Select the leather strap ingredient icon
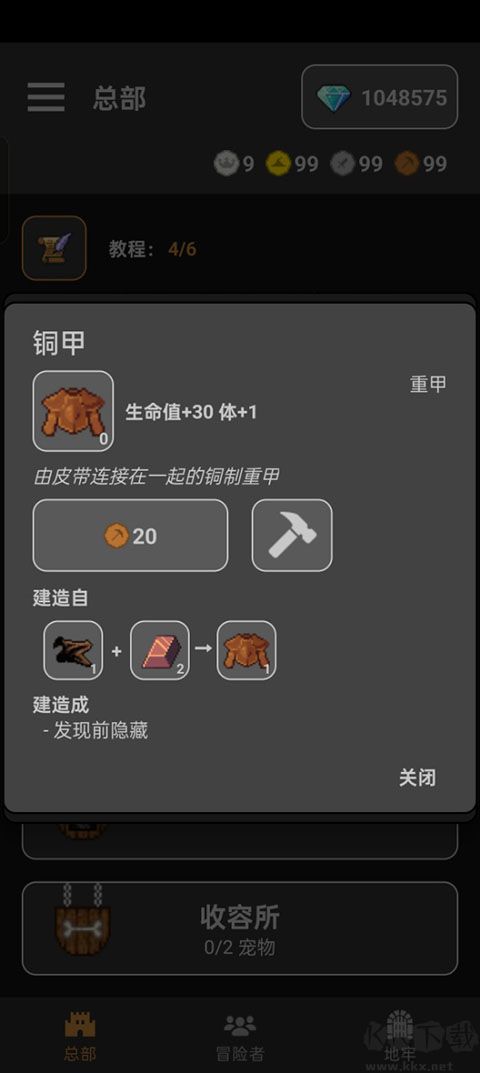Image resolution: width=480 pixels, height=1073 pixels. coord(73,650)
